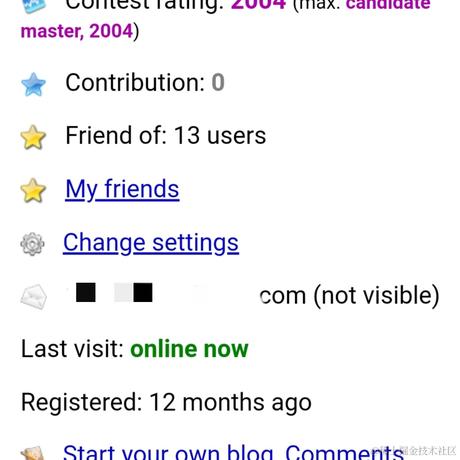Click the watermark text at bottom right
This screenshot has height=460, width=460.
(x=414, y=450)
